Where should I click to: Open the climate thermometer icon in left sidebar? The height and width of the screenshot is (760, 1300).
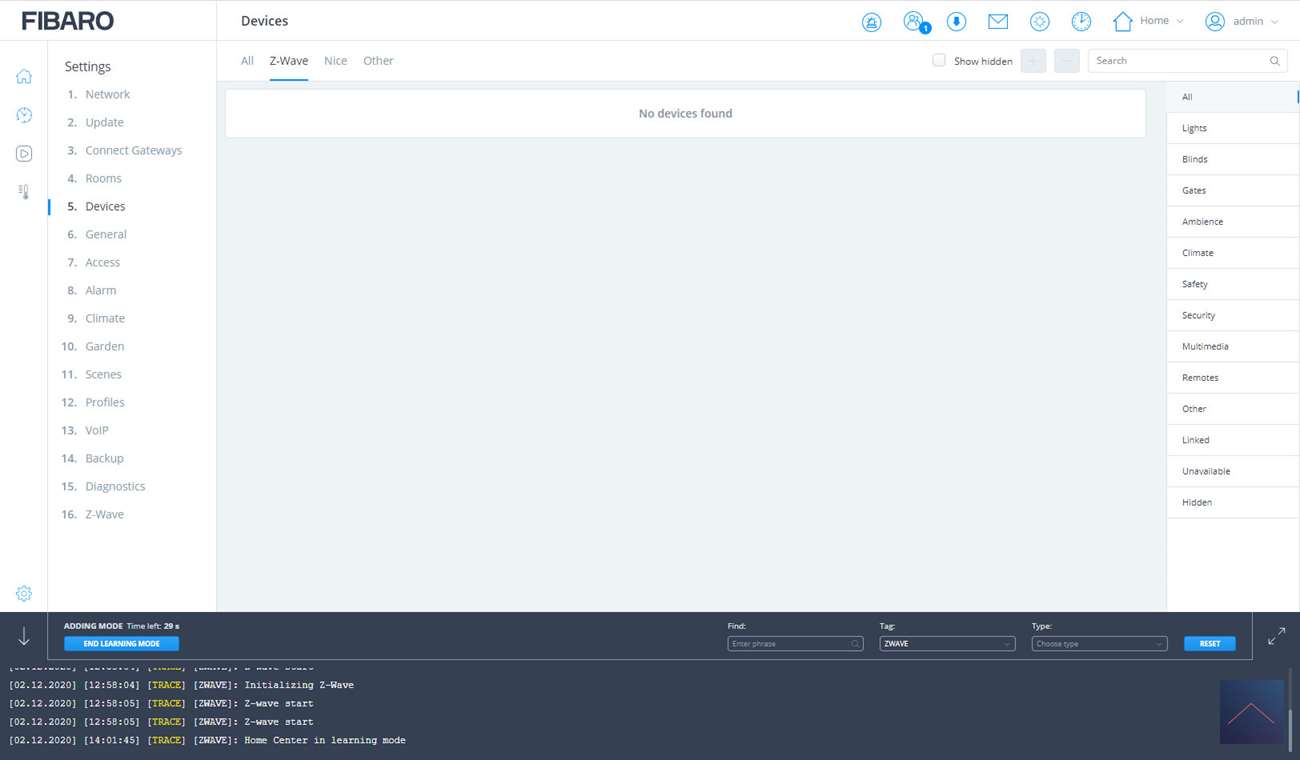click(x=24, y=191)
